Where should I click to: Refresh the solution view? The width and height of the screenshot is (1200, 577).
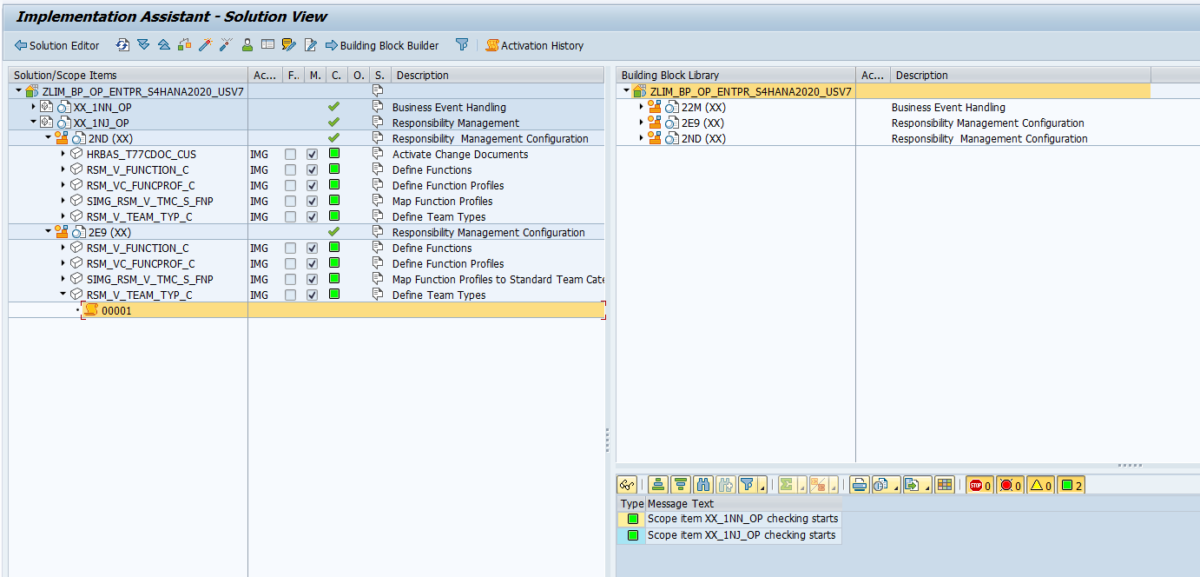pos(121,45)
